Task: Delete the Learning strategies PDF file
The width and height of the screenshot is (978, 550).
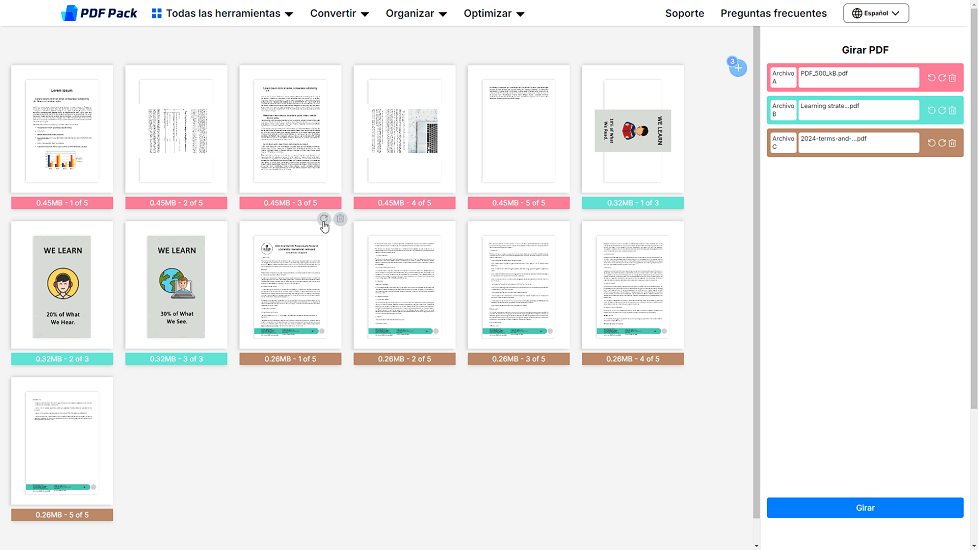Action: coord(952,110)
